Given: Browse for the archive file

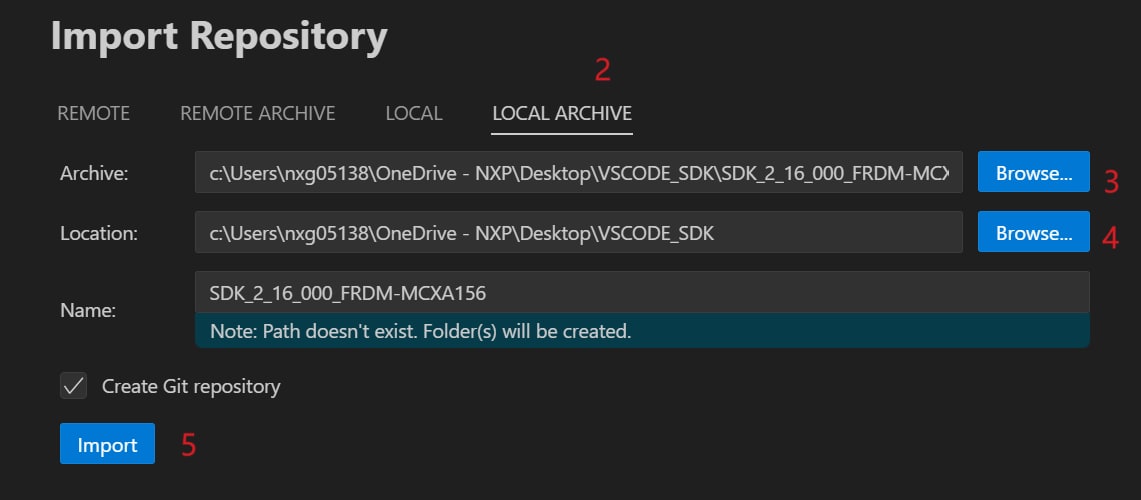Looking at the screenshot, I should 1033,172.
